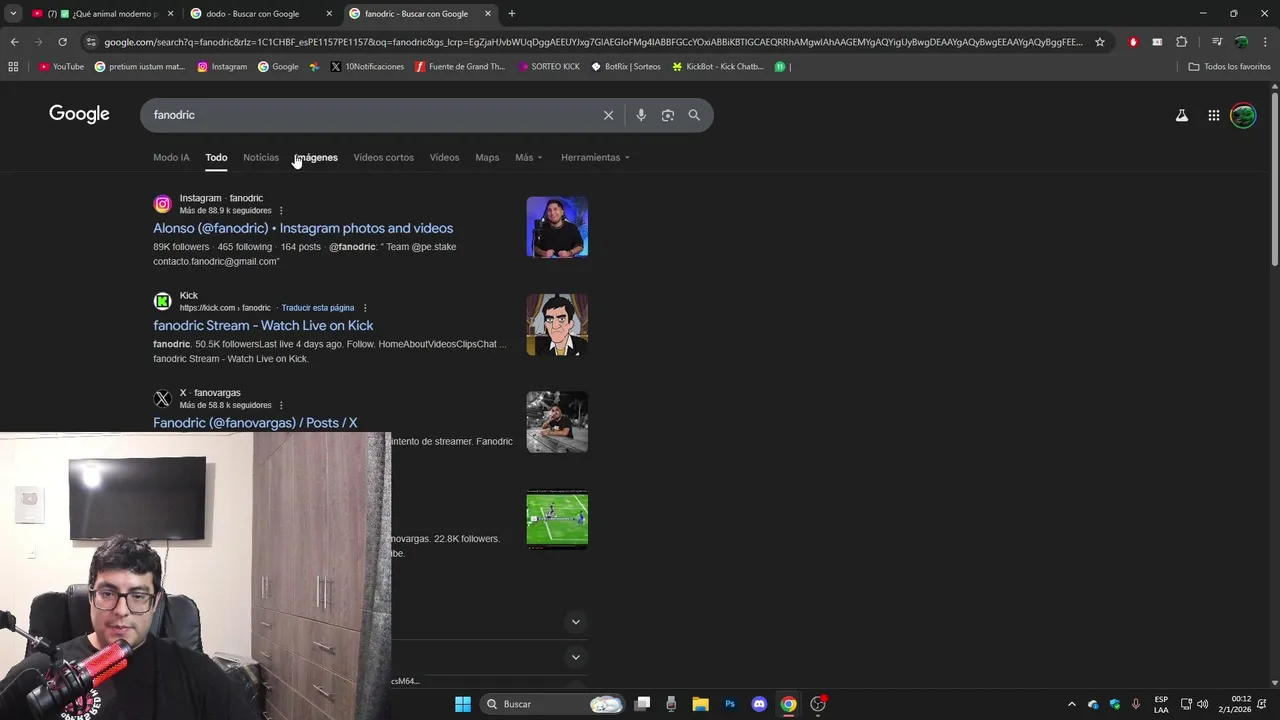Screen dimensions: 1280x720
Task: Open the Windows Start menu
Action: [463, 704]
